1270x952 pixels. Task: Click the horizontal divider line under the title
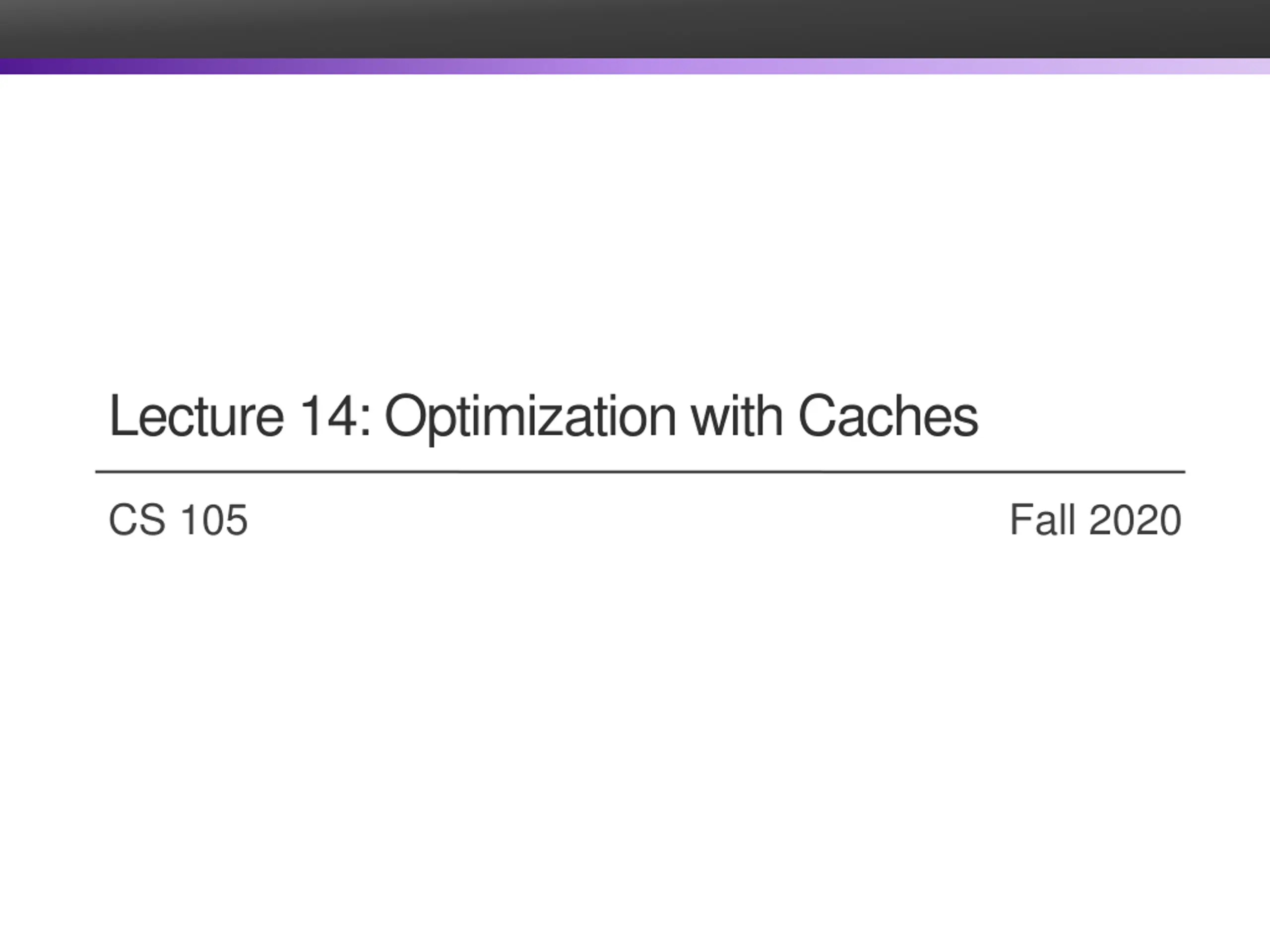pos(640,472)
